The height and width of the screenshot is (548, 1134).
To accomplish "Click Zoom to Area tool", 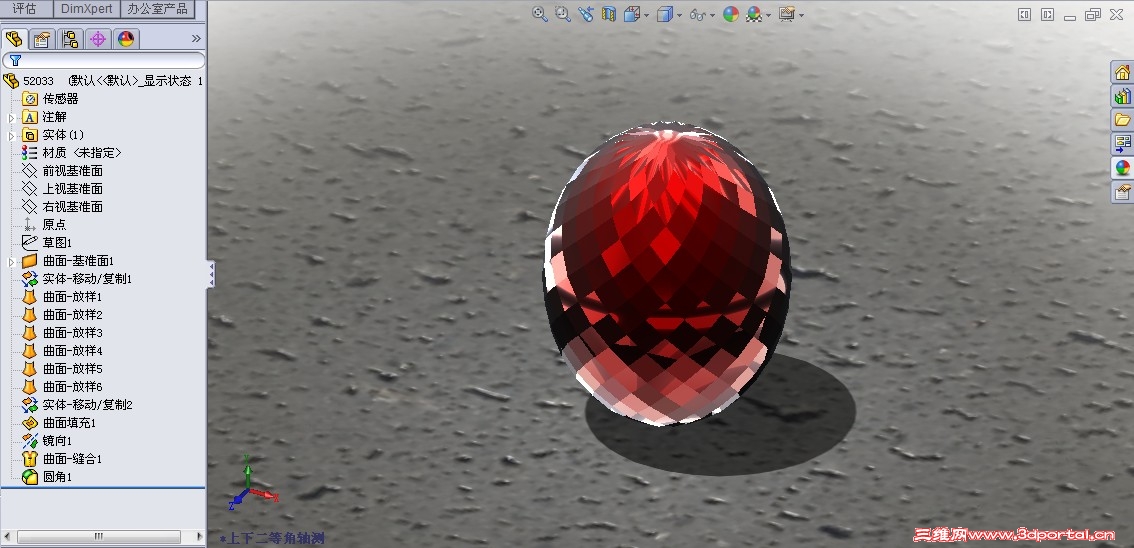I will point(563,14).
